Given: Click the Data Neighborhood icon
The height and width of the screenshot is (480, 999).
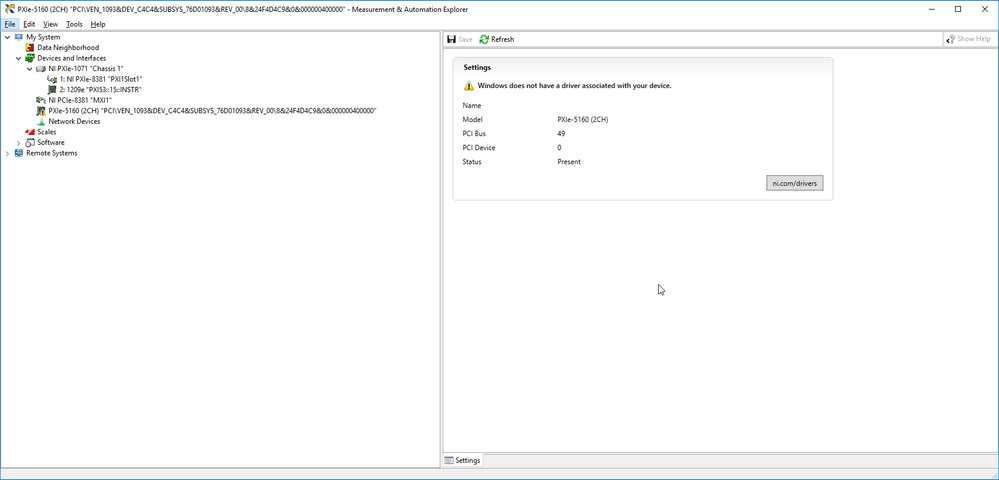Looking at the screenshot, I should click(30, 47).
